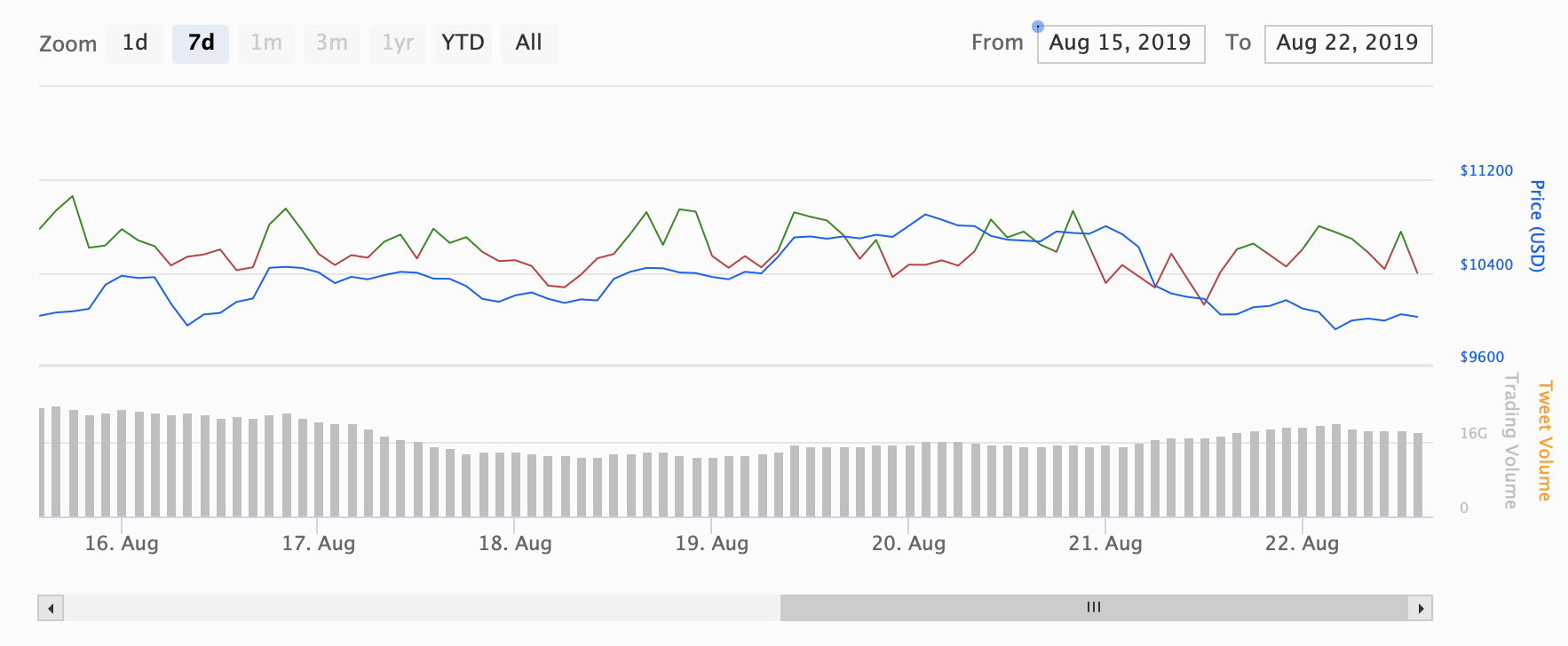Click the empty scrollbar track left of thumb
Viewport: 1568px width, 646px height.
tap(422, 608)
